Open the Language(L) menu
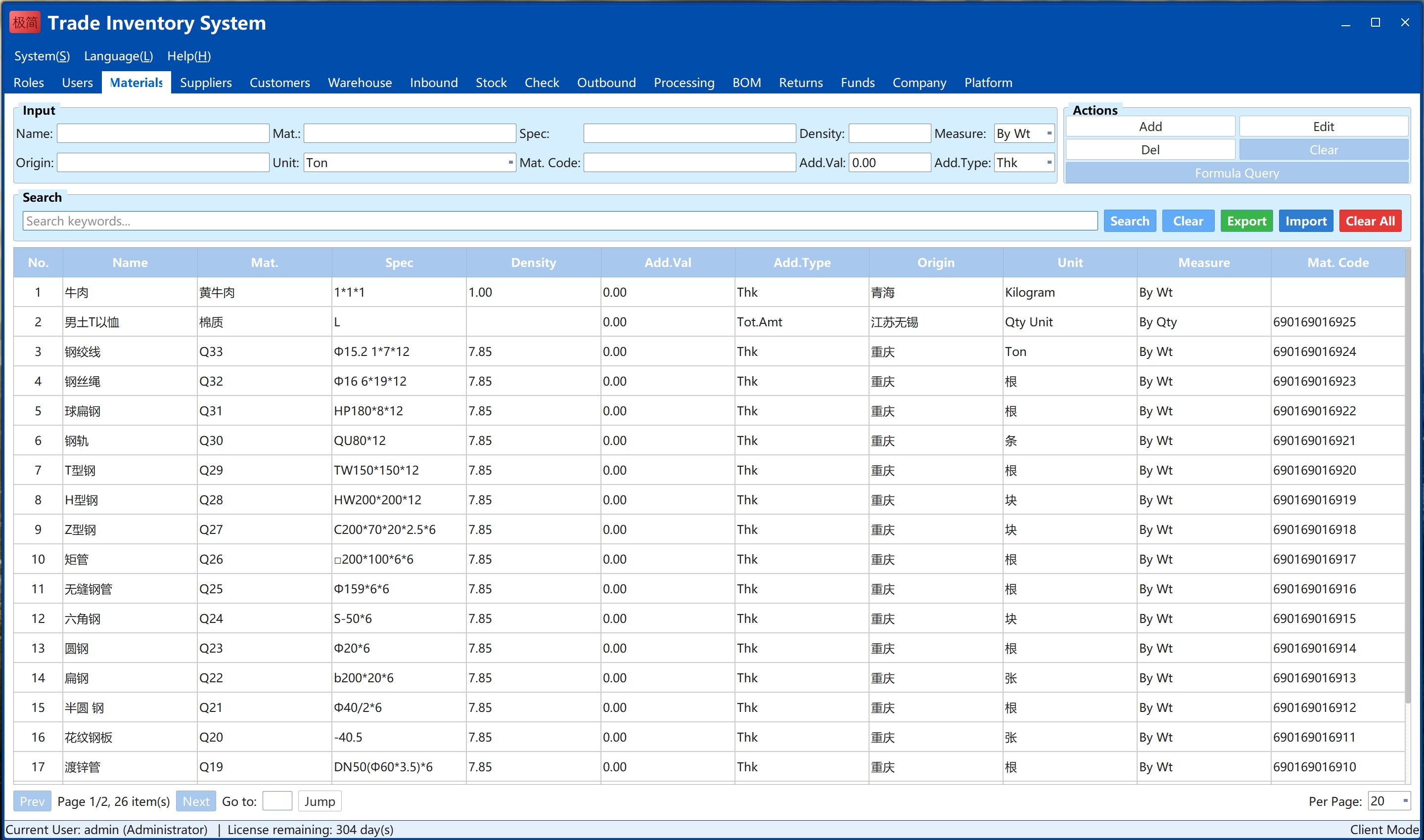The width and height of the screenshot is (1424, 840). pos(118,56)
